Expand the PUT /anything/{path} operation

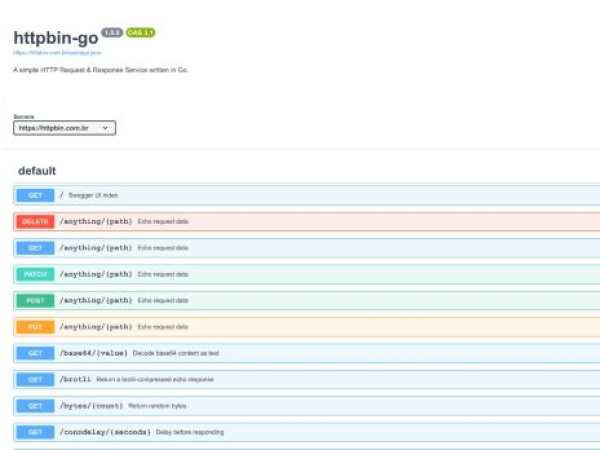tap(307, 327)
